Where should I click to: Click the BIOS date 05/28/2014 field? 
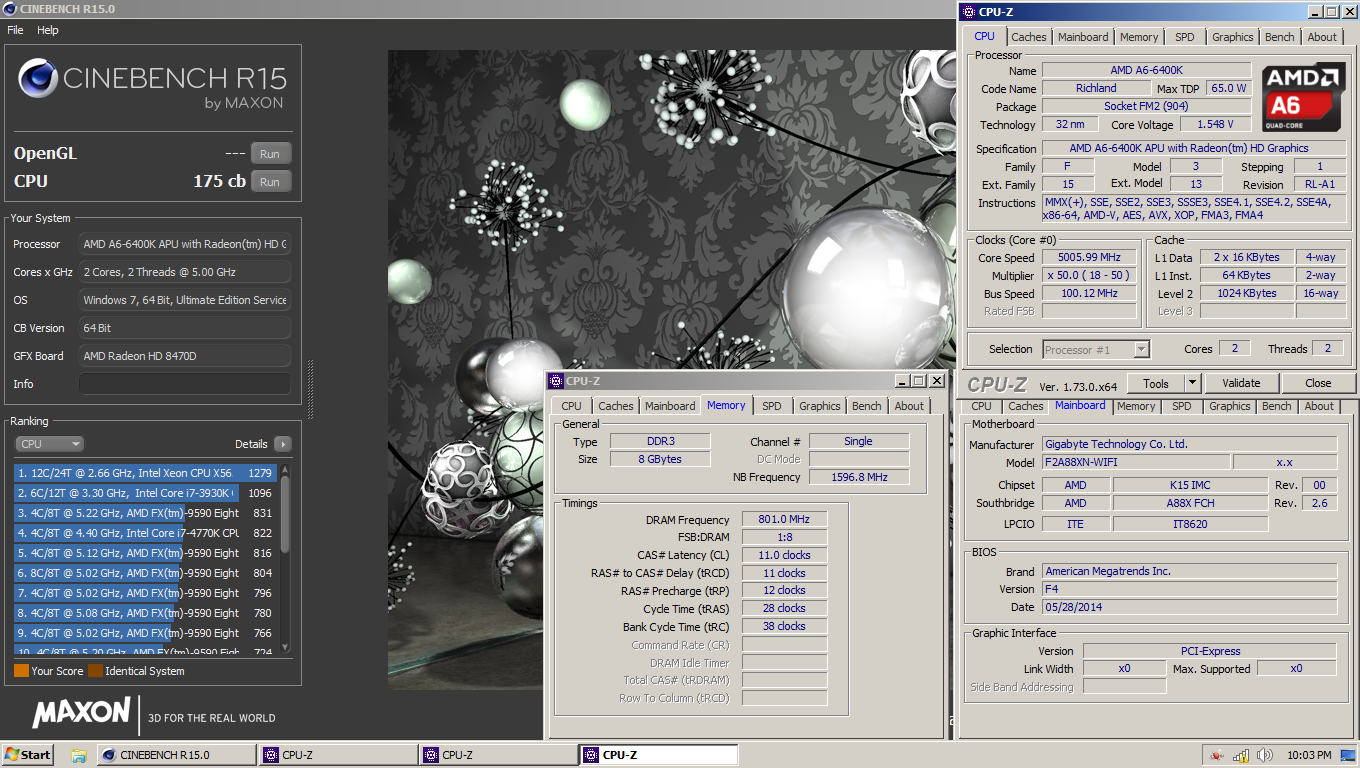(1189, 607)
